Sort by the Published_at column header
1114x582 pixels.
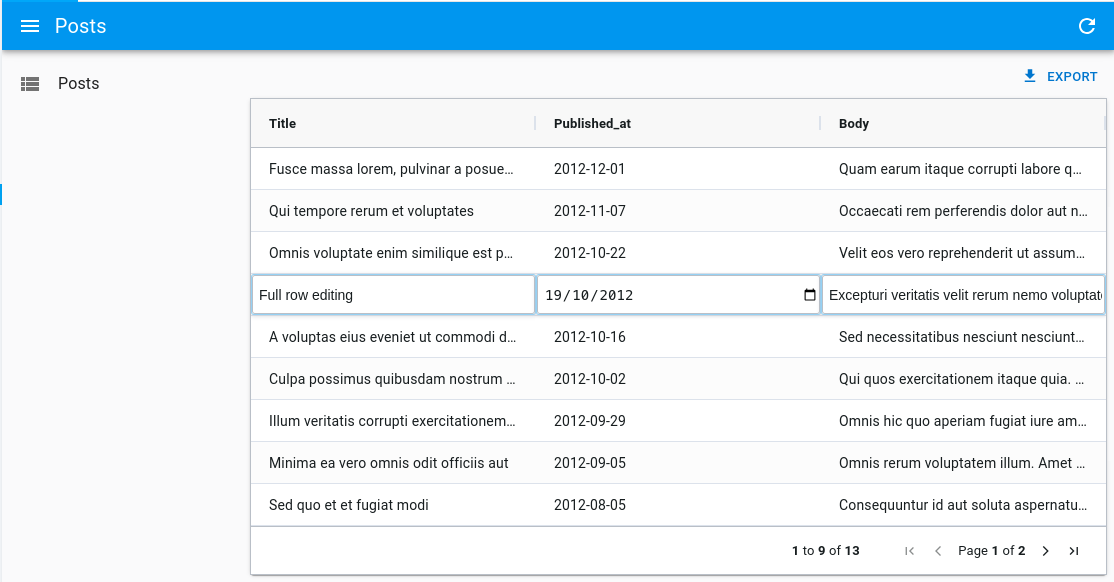(x=592, y=124)
